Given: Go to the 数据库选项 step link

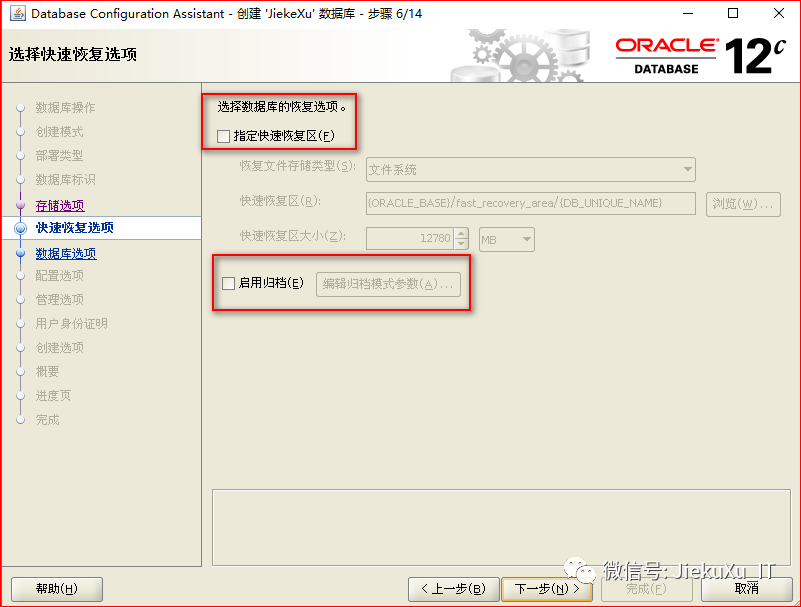Looking at the screenshot, I should pos(66,253).
